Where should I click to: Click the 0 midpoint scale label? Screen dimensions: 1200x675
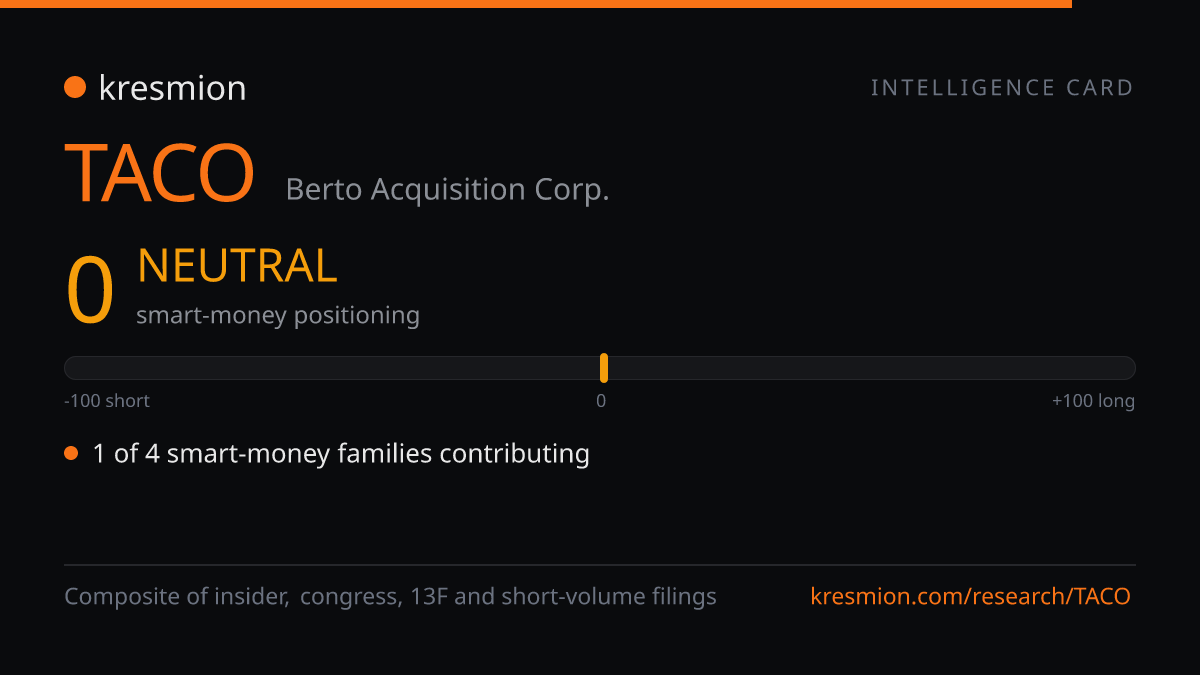coord(601,401)
